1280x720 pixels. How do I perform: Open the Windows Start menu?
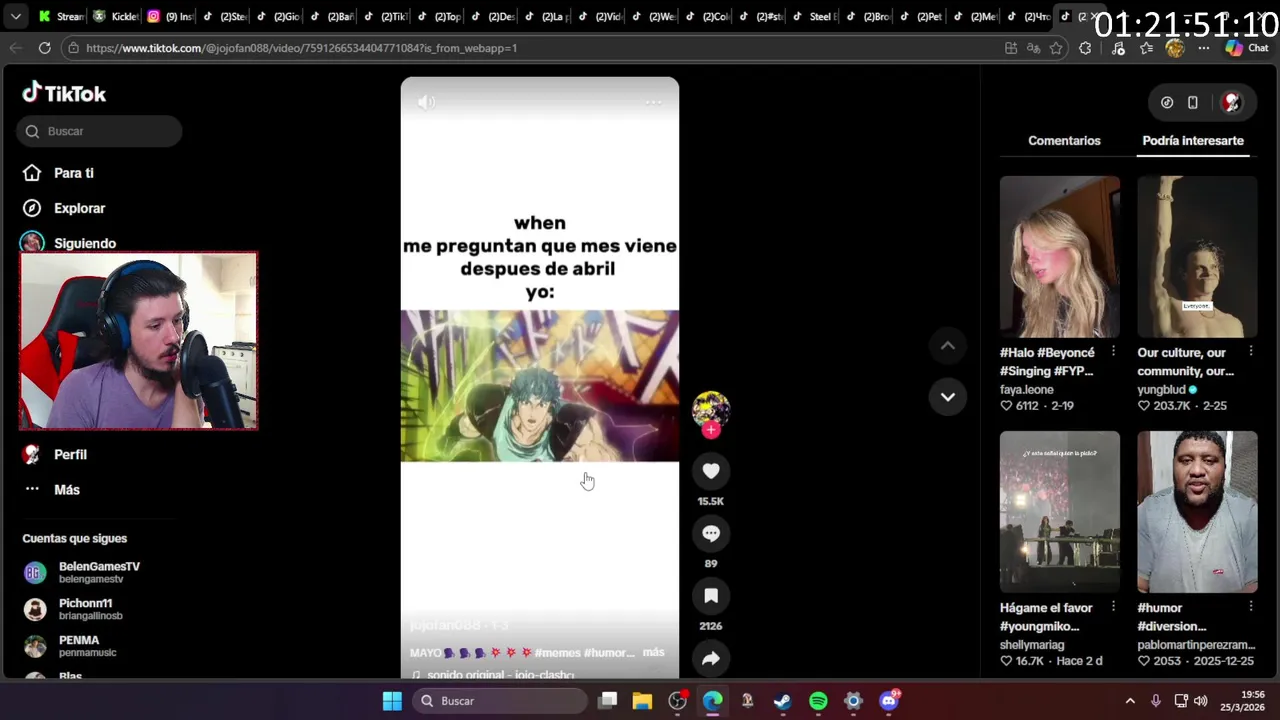pyautogui.click(x=392, y=701)
